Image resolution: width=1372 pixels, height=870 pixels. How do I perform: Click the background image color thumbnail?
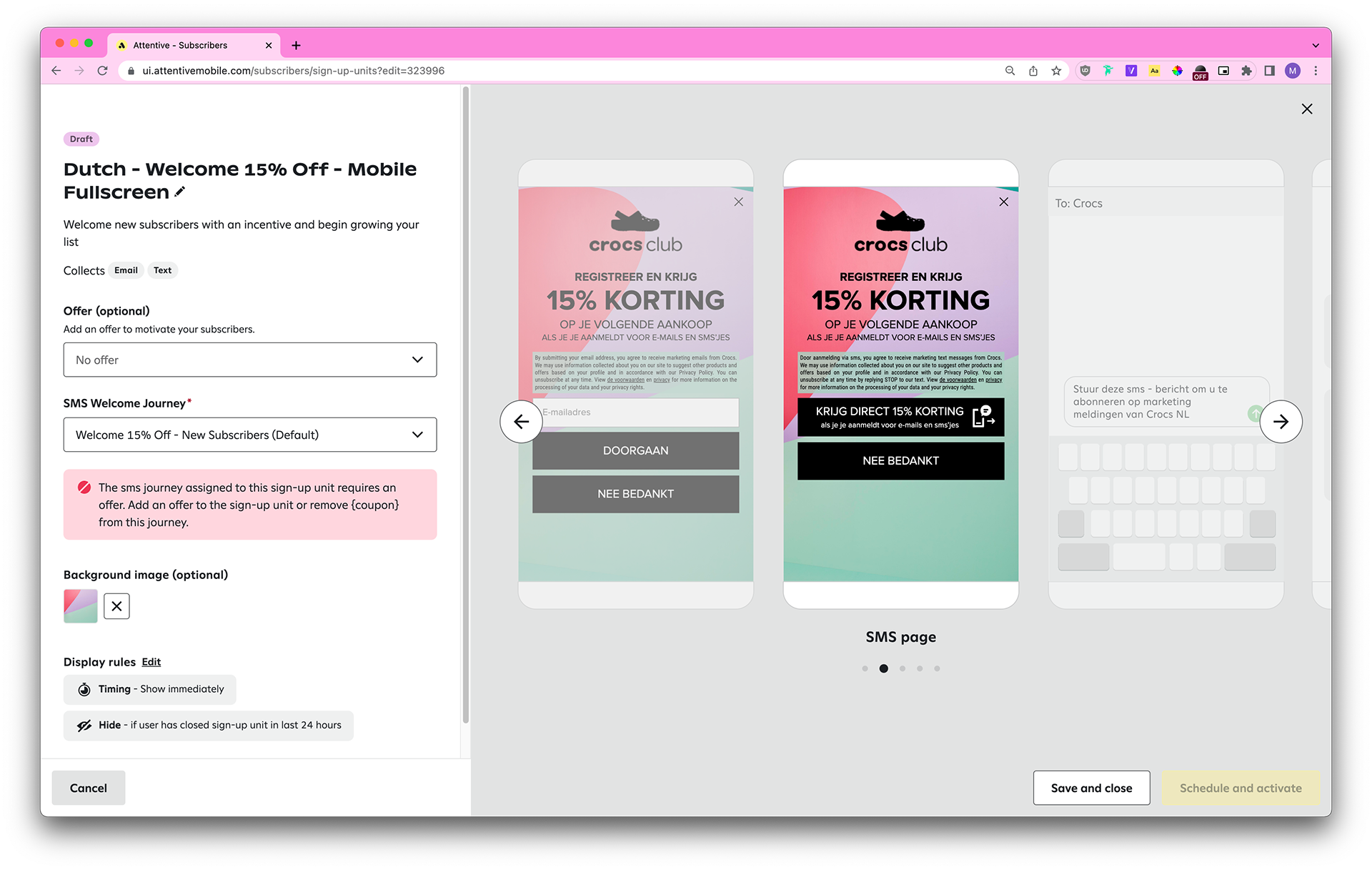tap(81, 606)
